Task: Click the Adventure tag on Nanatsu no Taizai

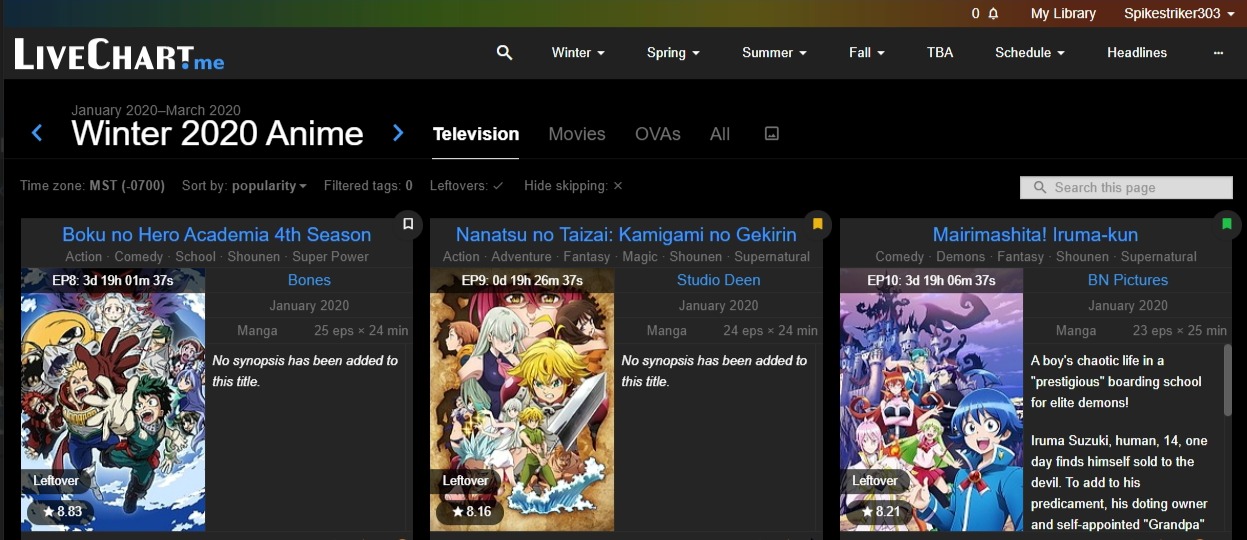Action: (x=521, y=257)
